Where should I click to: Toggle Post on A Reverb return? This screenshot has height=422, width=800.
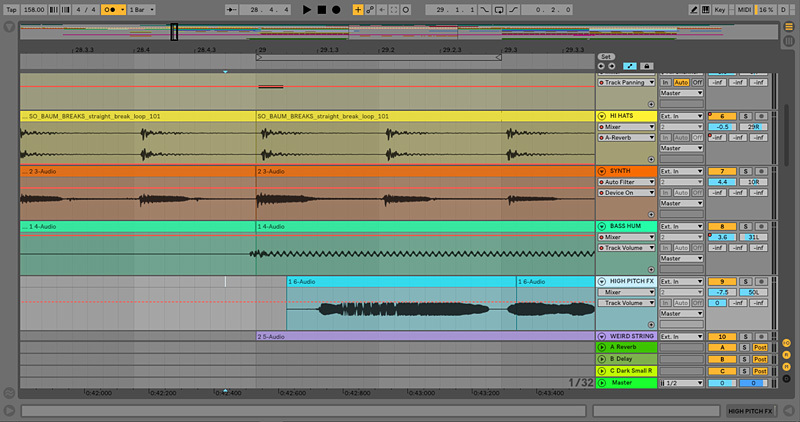point(761,347)
